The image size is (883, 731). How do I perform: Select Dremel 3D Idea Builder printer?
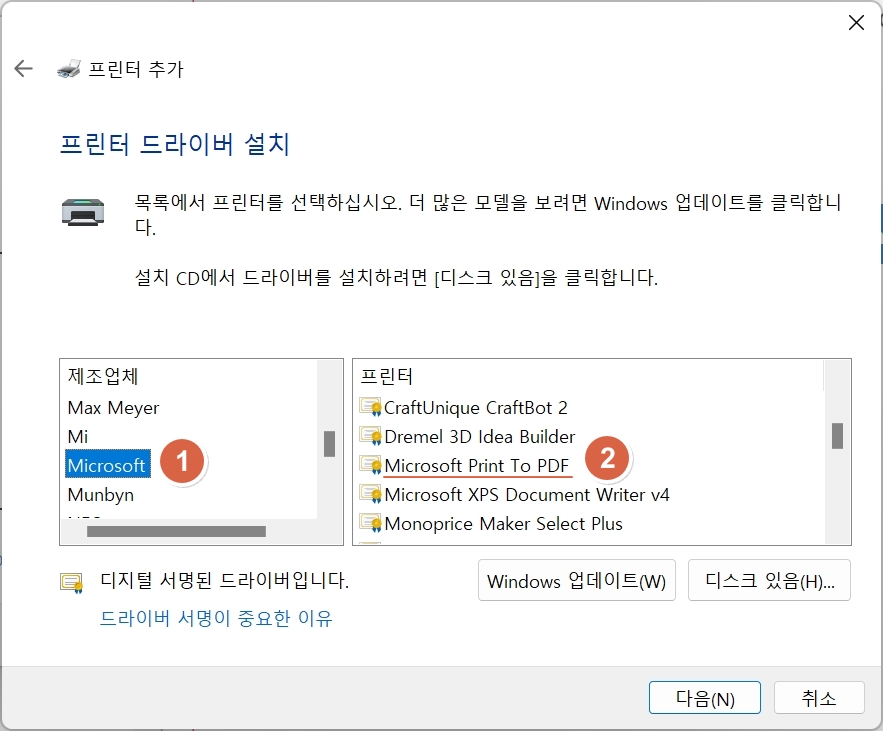point(480,436)
